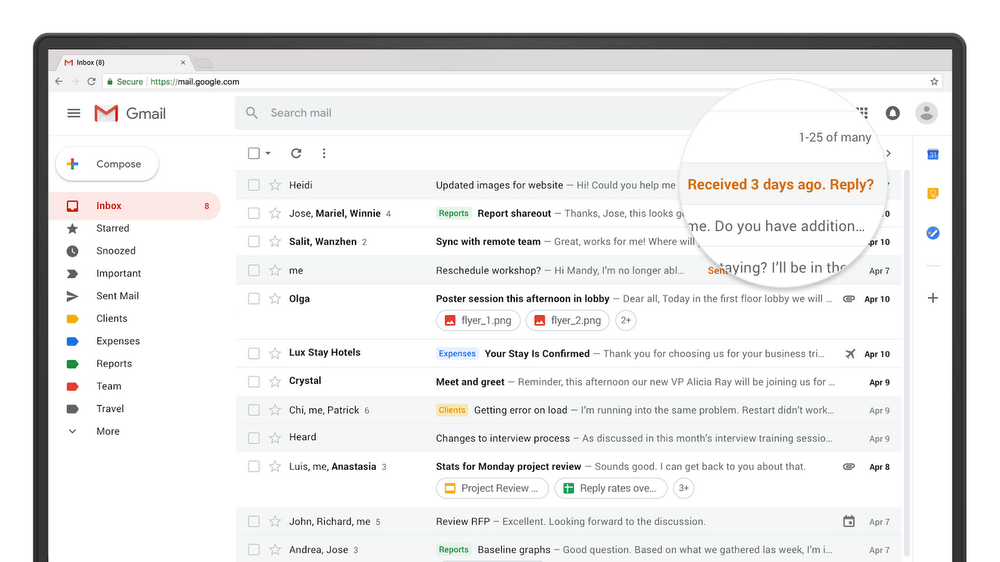Viewport: 1000px width, 562px height.
Task: Select the Lux Stay Hotels email checkbox
Action: pyautogui.click(x=254, y=353)
